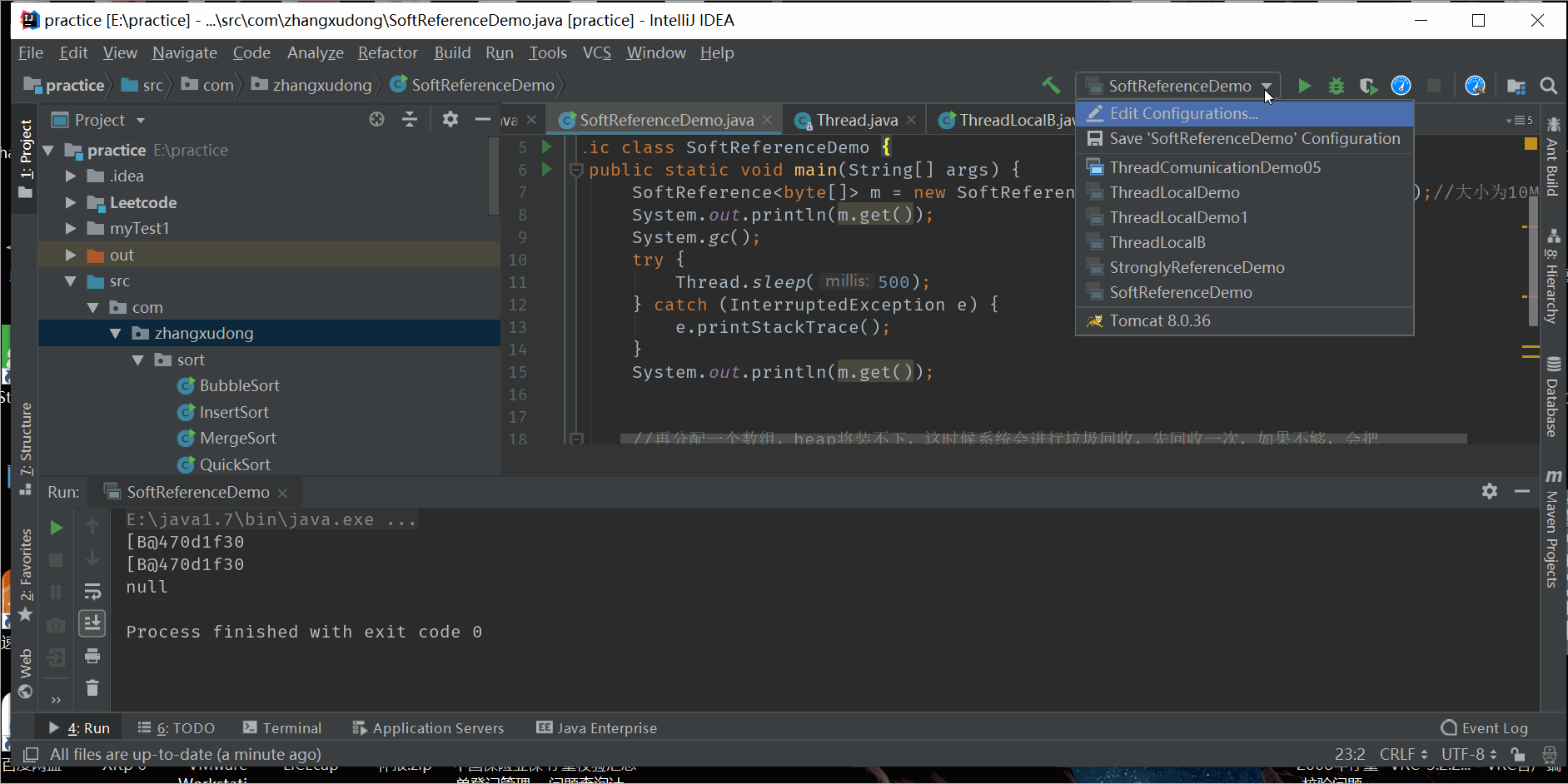Open the Project Structure toolbar icon

pyautogui.click(x=1516, y=86)
